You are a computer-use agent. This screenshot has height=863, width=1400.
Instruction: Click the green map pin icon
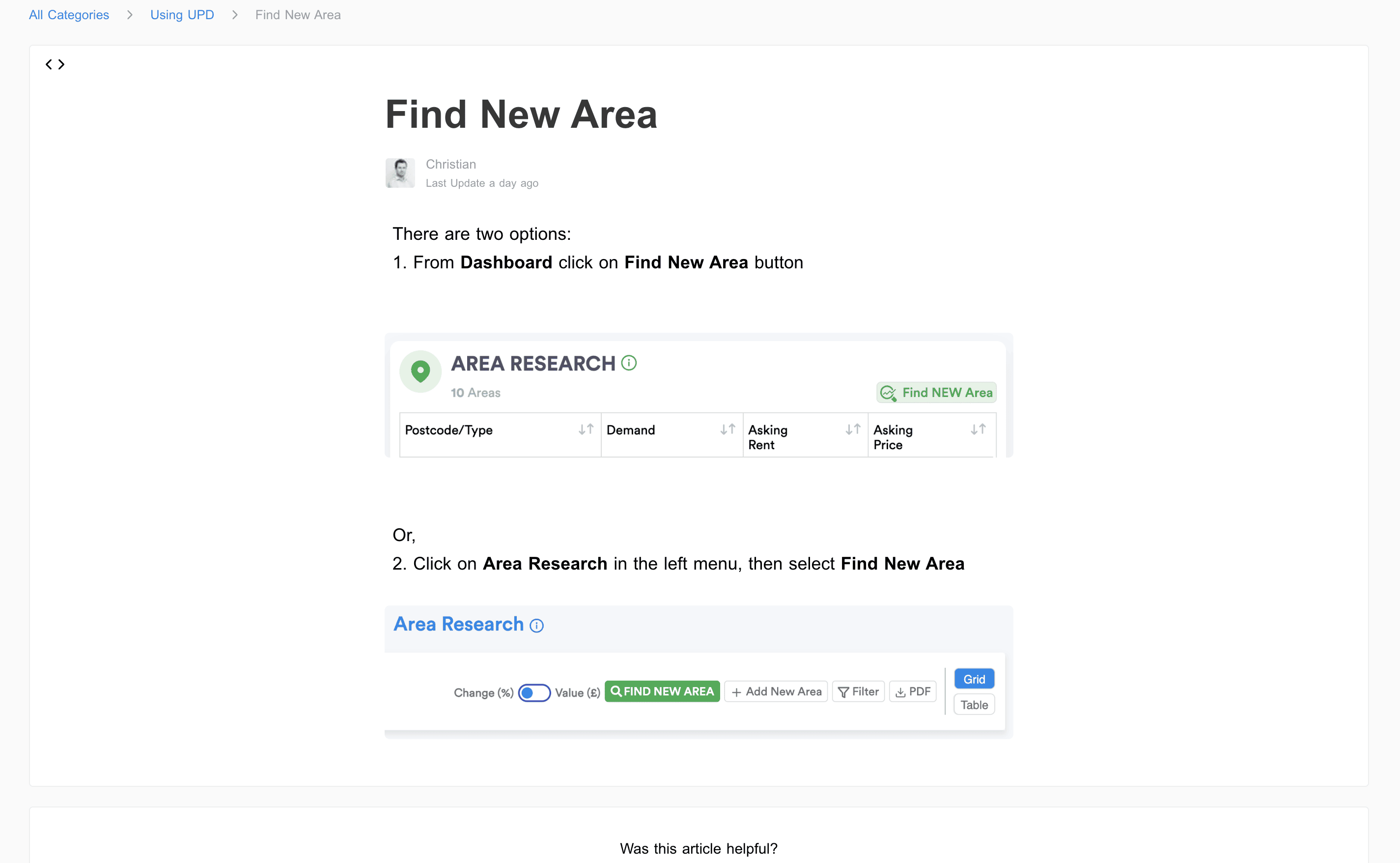[x=420, y=372]
